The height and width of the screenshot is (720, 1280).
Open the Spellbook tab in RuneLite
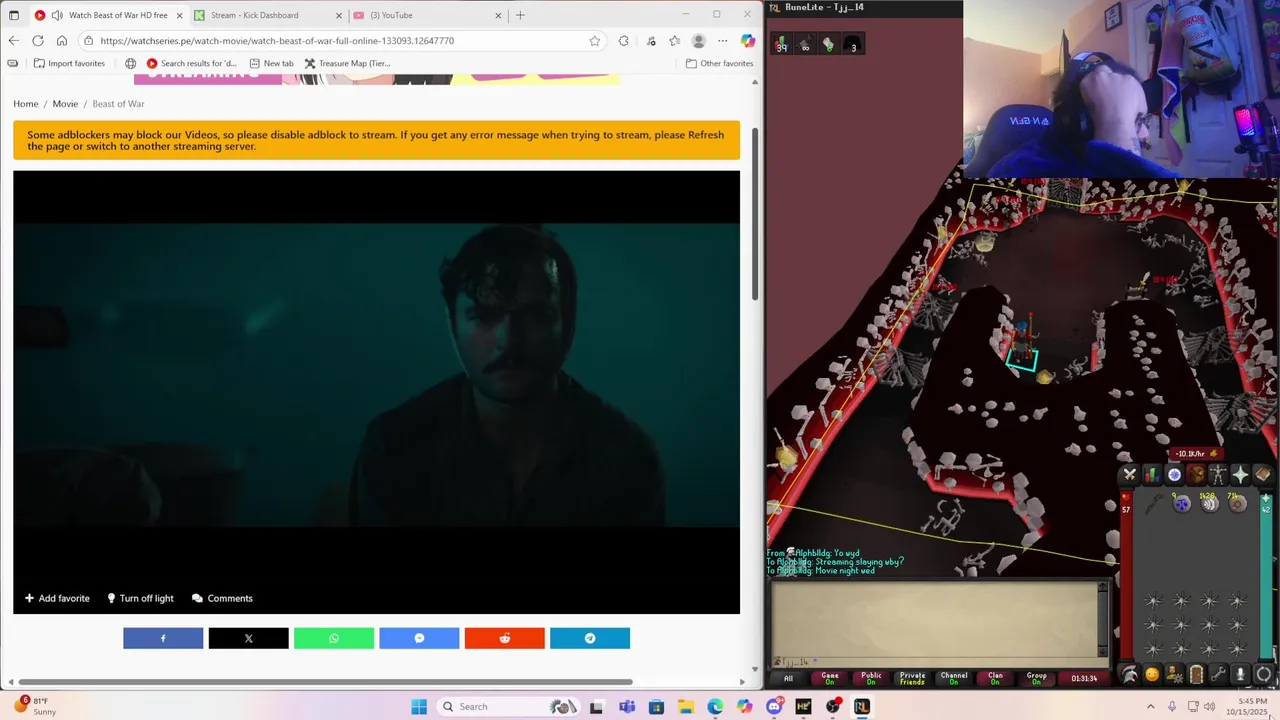coord(1265,474)
